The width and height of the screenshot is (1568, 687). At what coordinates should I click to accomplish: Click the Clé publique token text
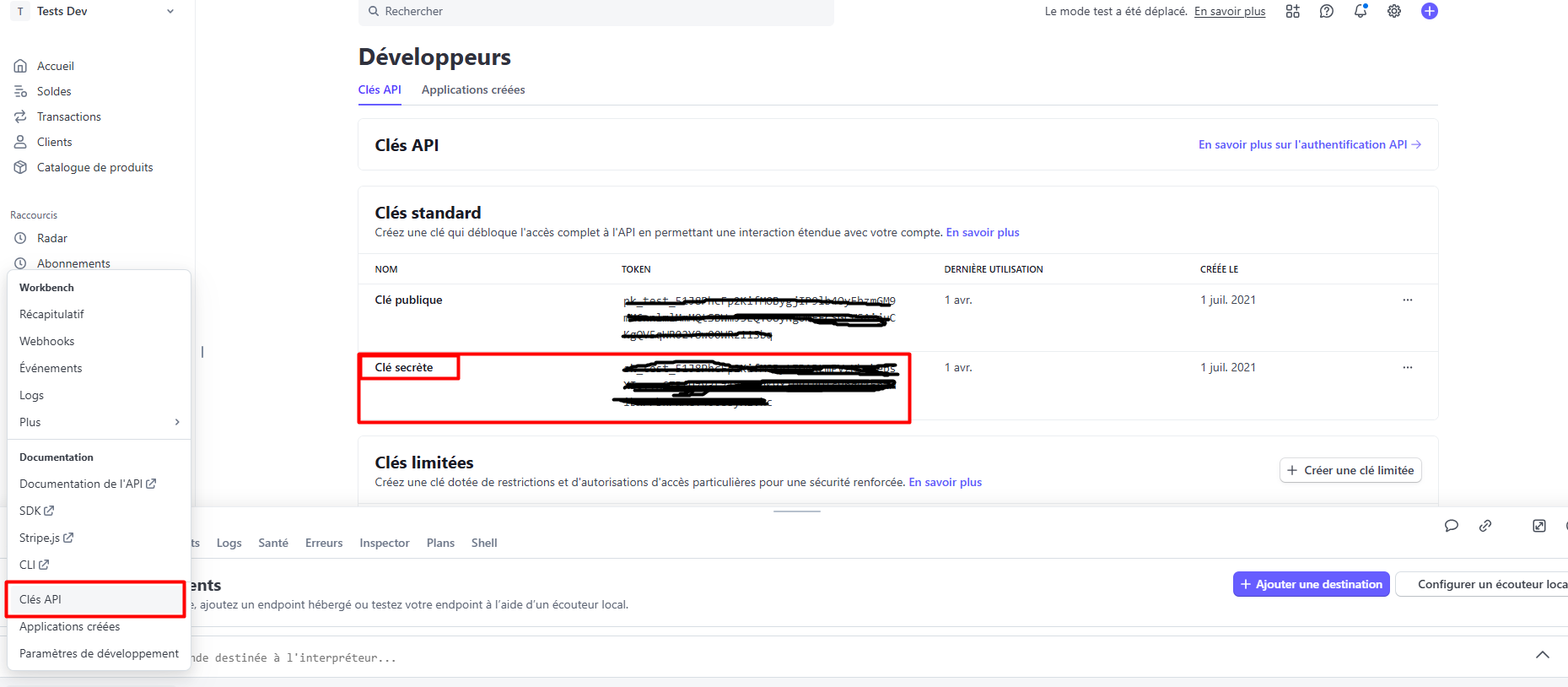pyautogui.click(x=759, y=317)
